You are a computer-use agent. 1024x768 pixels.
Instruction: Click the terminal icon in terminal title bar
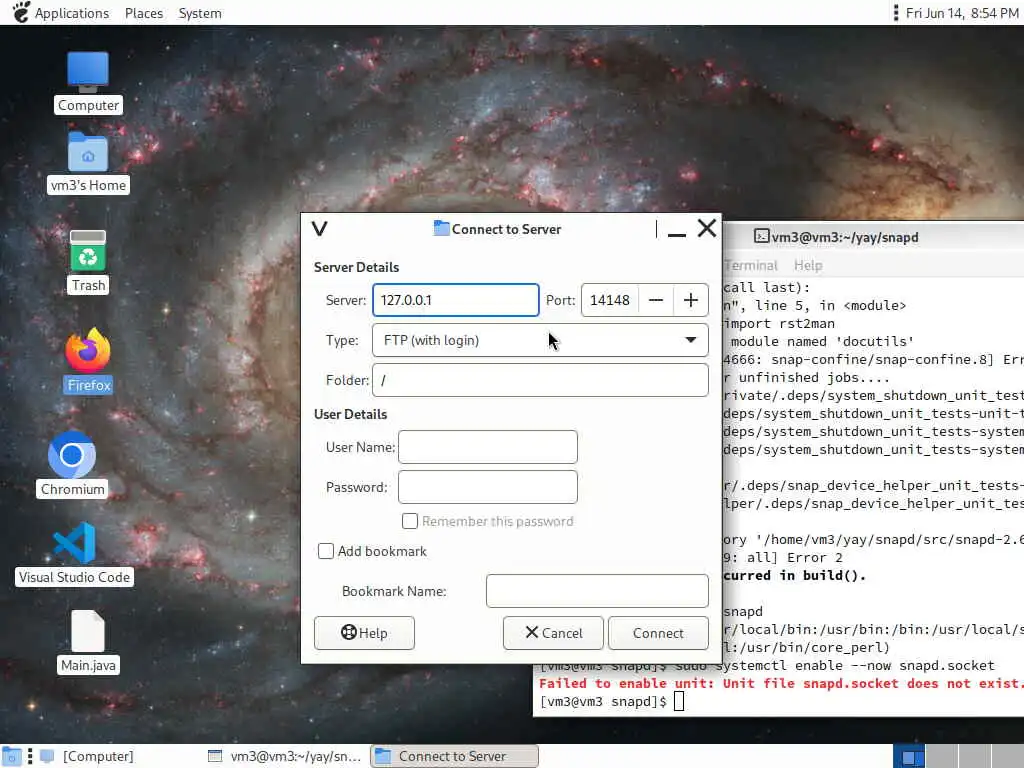tap(761, 236)
